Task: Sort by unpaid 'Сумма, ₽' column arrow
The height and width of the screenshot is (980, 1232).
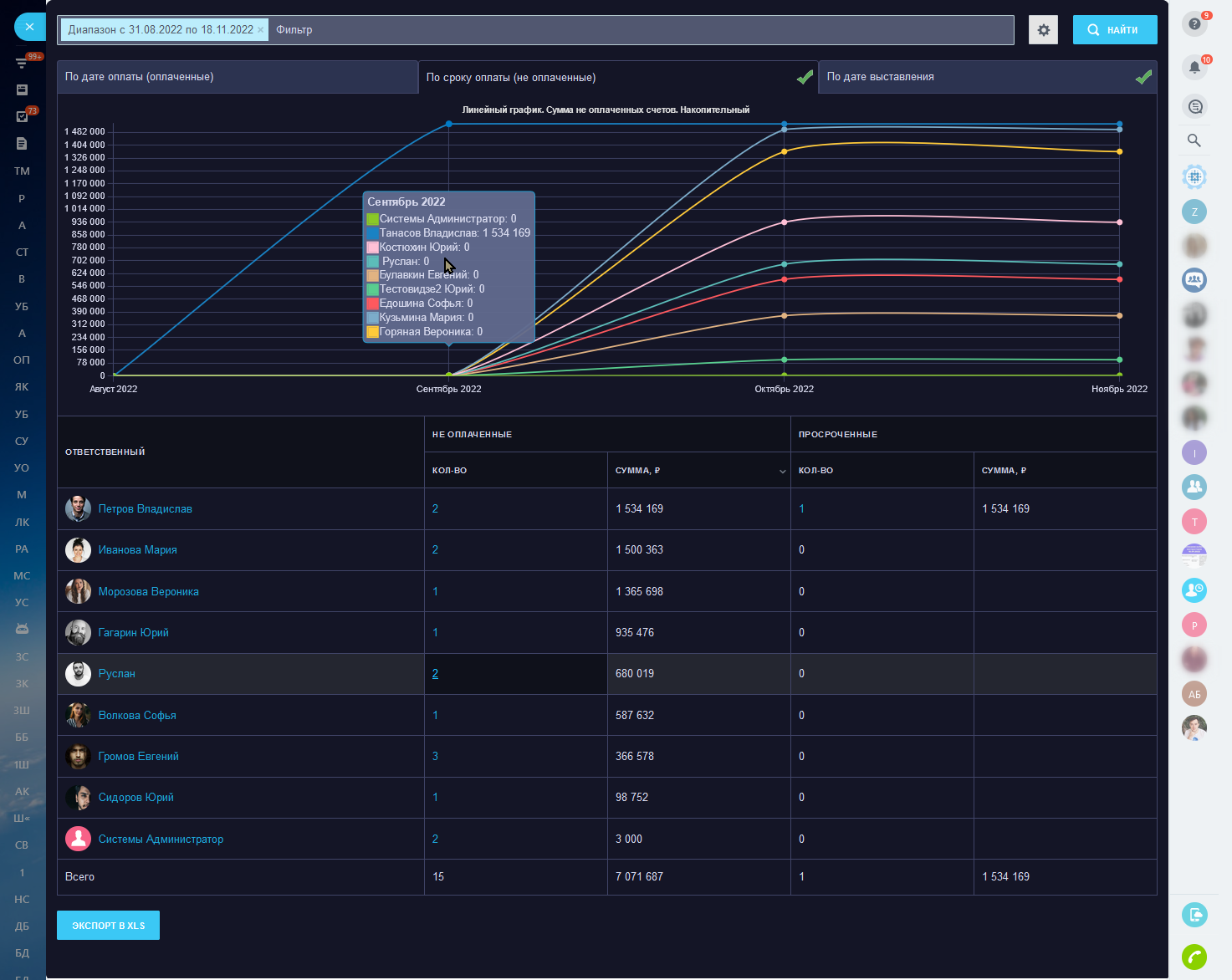Action: 782,472
